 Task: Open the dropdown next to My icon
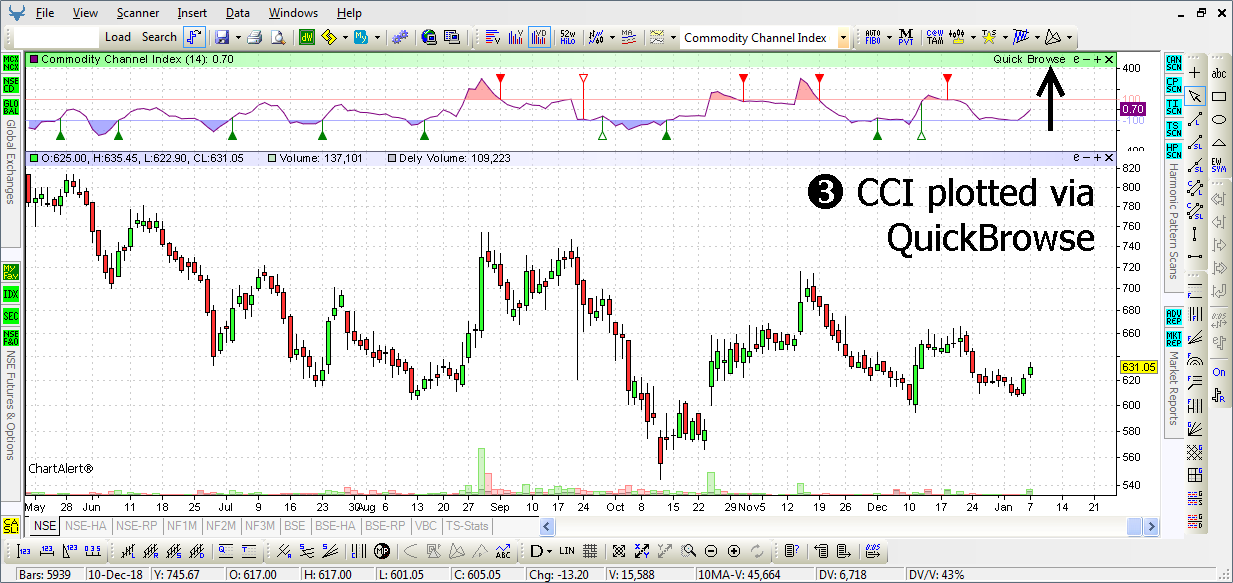tap(376, 37)
